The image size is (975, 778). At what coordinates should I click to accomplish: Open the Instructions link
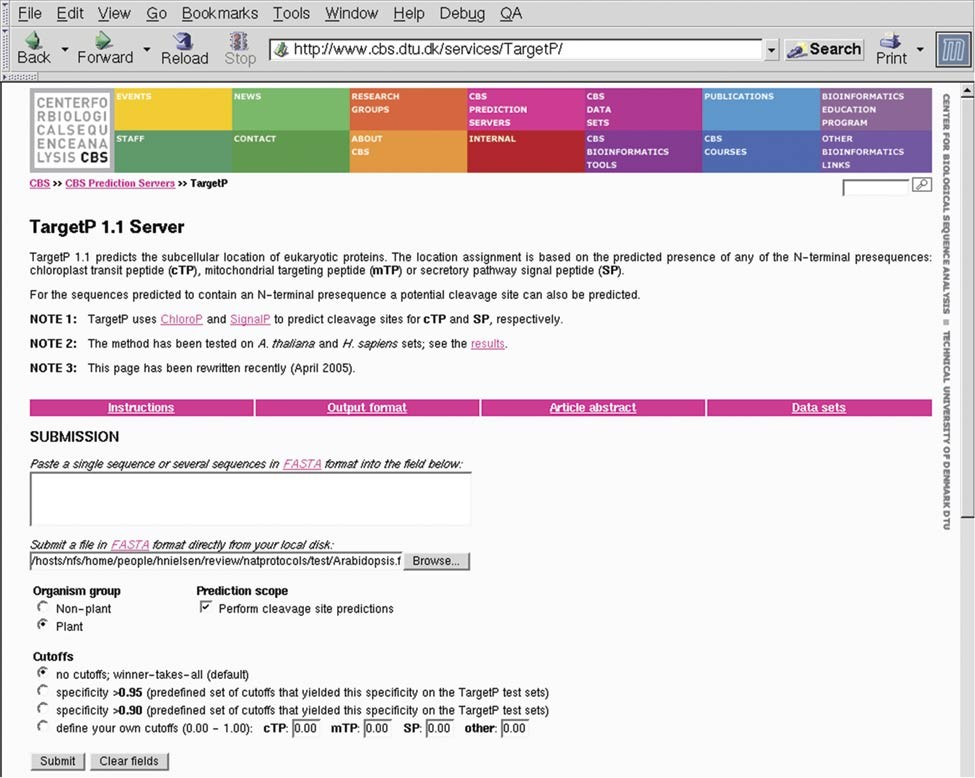(x=141, y=408)
